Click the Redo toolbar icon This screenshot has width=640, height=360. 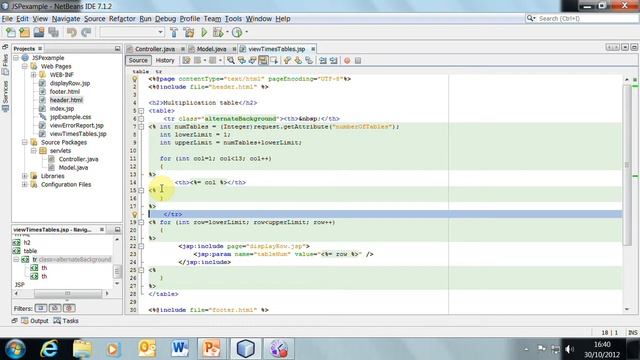click(x=86, y=32)
